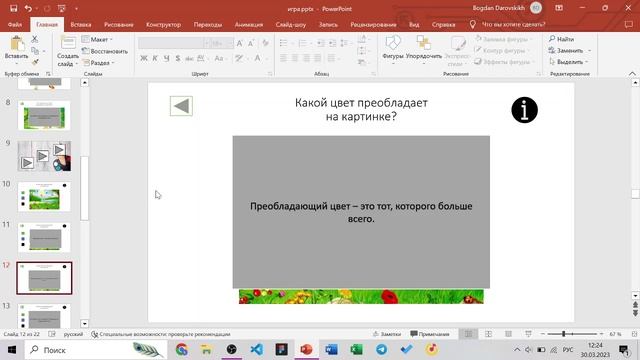
Task: Open Word from the taskbar
Action: click(331, 349)
